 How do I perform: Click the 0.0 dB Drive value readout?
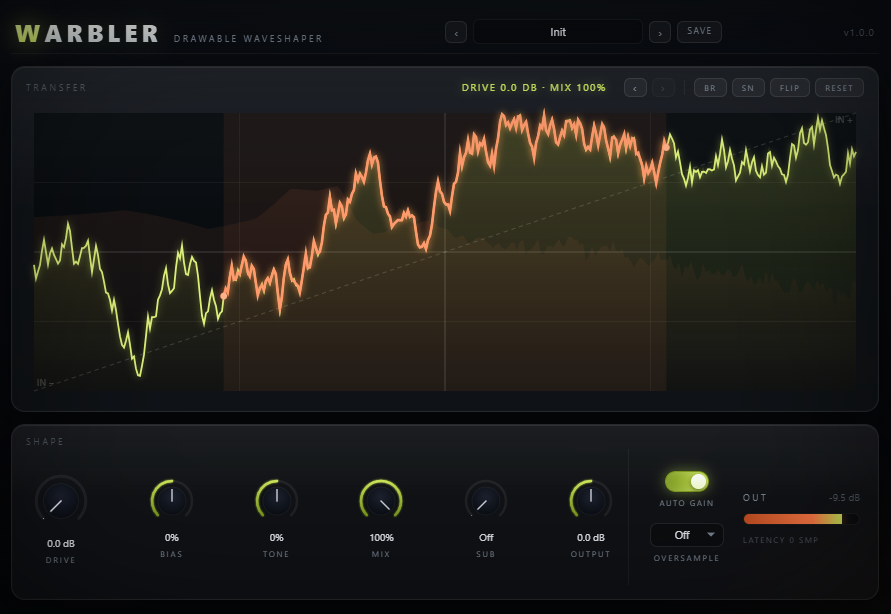click(x=61, y=544)
